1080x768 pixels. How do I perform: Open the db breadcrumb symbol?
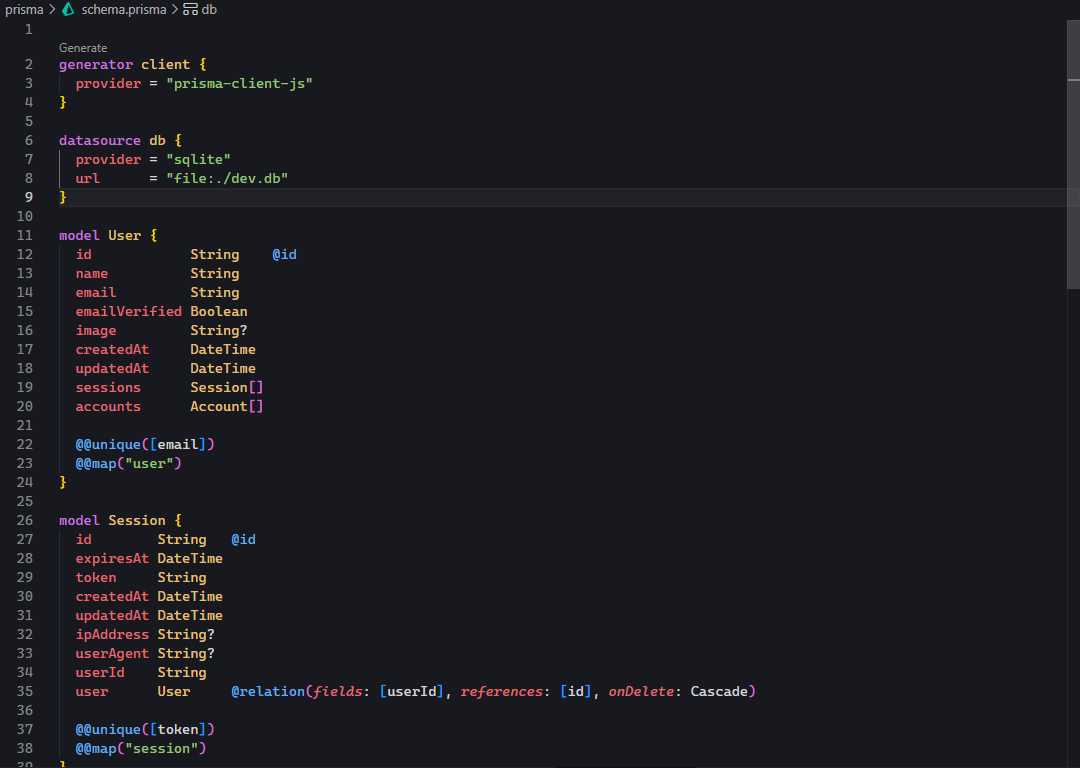point(209,10)
